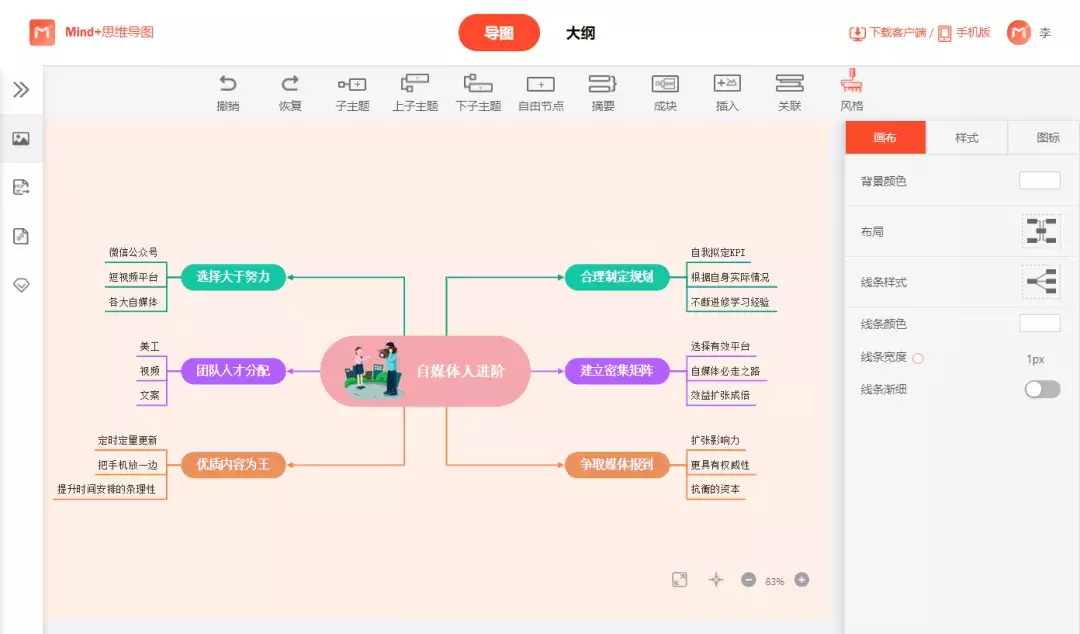The height and width of the screenshot is (634, 1080).
Task: Pick the 背景颜色 background color swatch
Action: (1039, 181)
